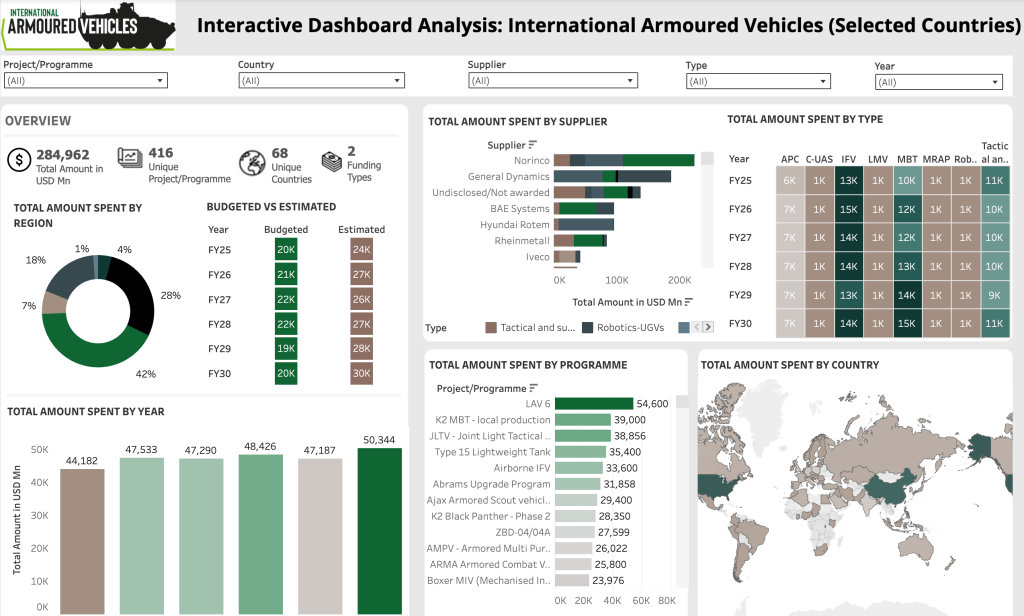
Task: Click the FY25 APC 6K heatmap cell
Action: 790,180
